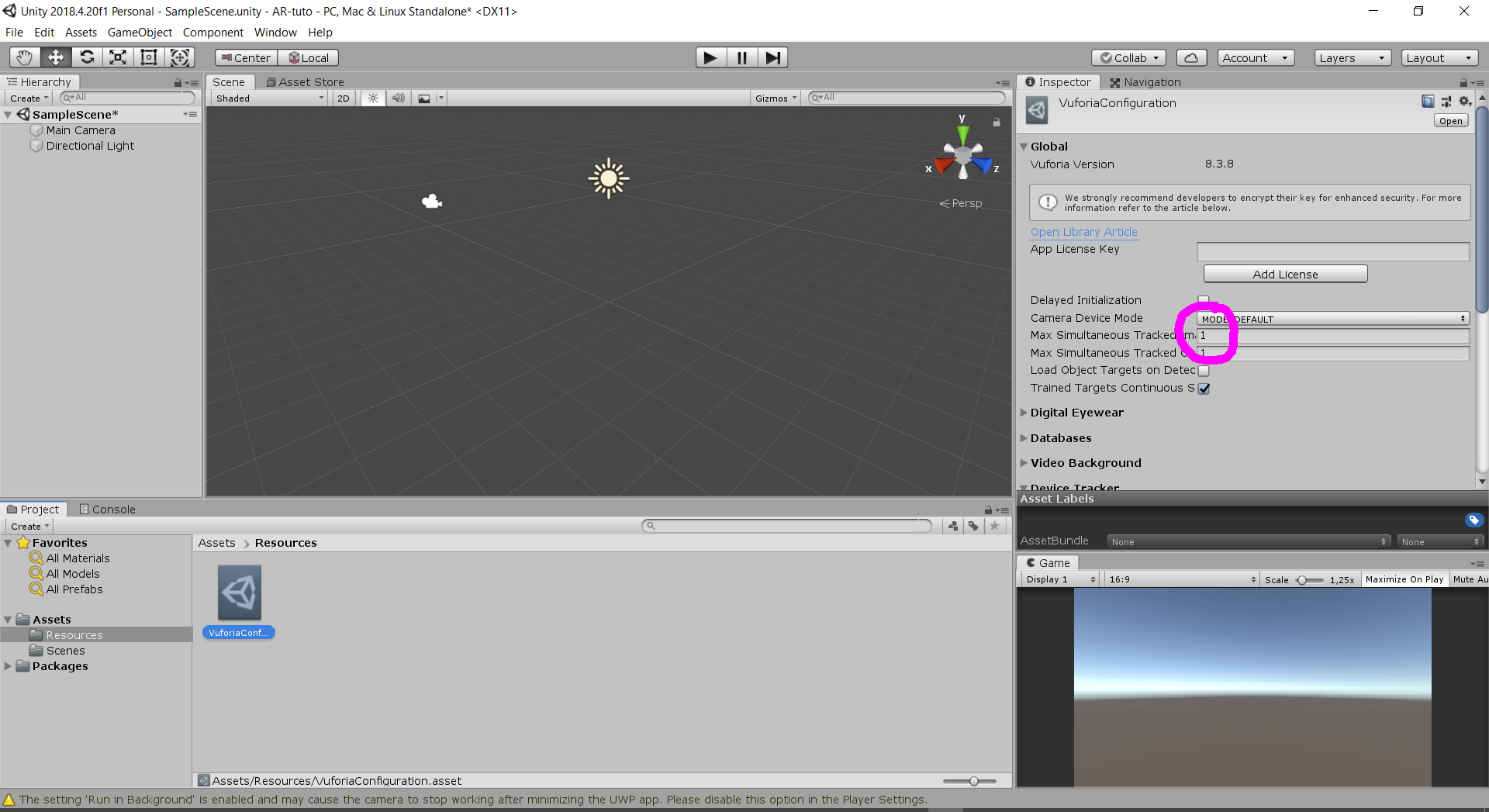Open the Layers dropdown
This screenshot has height=812, width=1489.
tap(1352, 58)
